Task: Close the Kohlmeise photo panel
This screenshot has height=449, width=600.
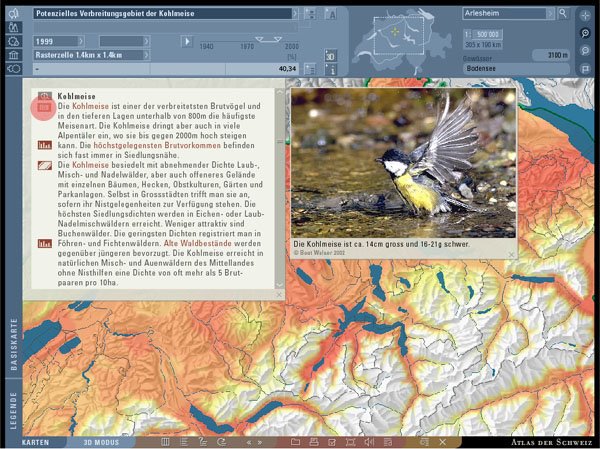Action: click(512, 254)
